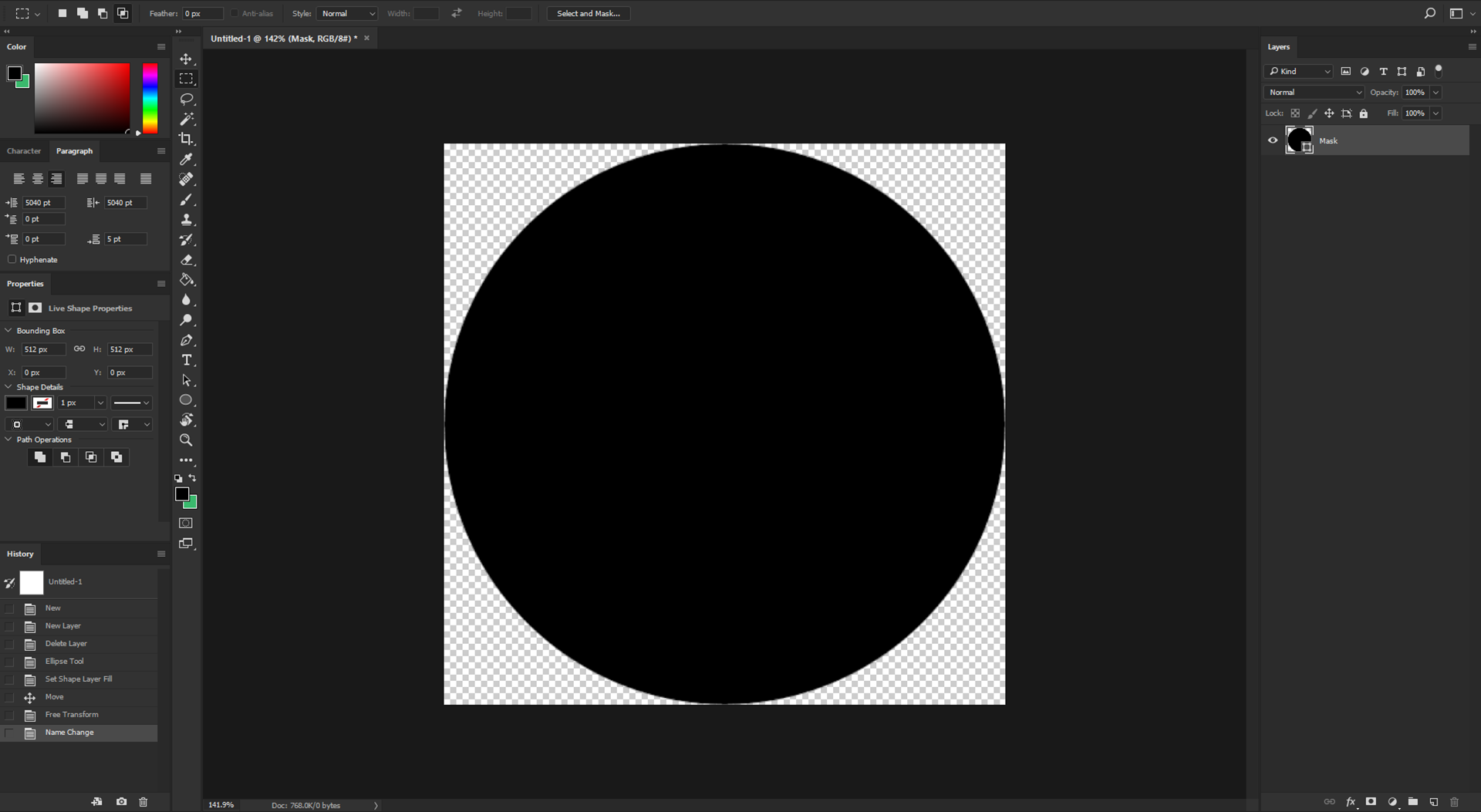The image size is (1481, 812).
Task: Click the W width field in Properties
Action: [44, 349]
